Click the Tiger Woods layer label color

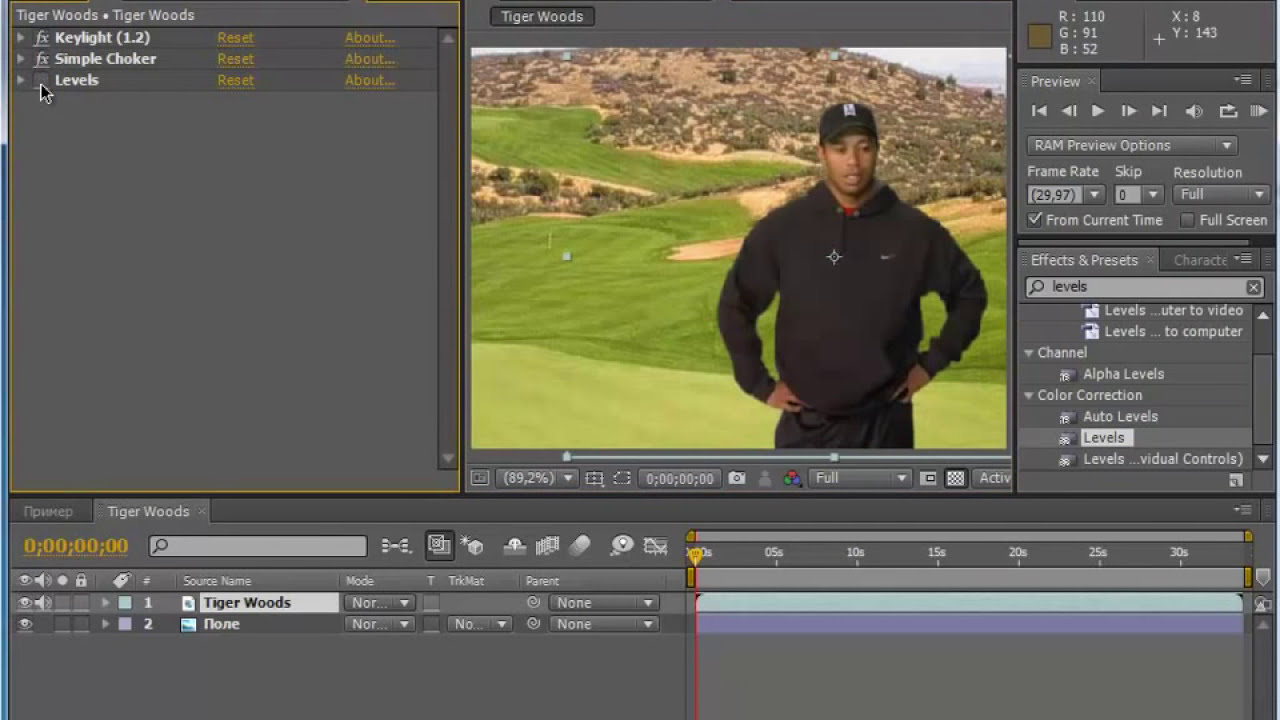point(125,603)
